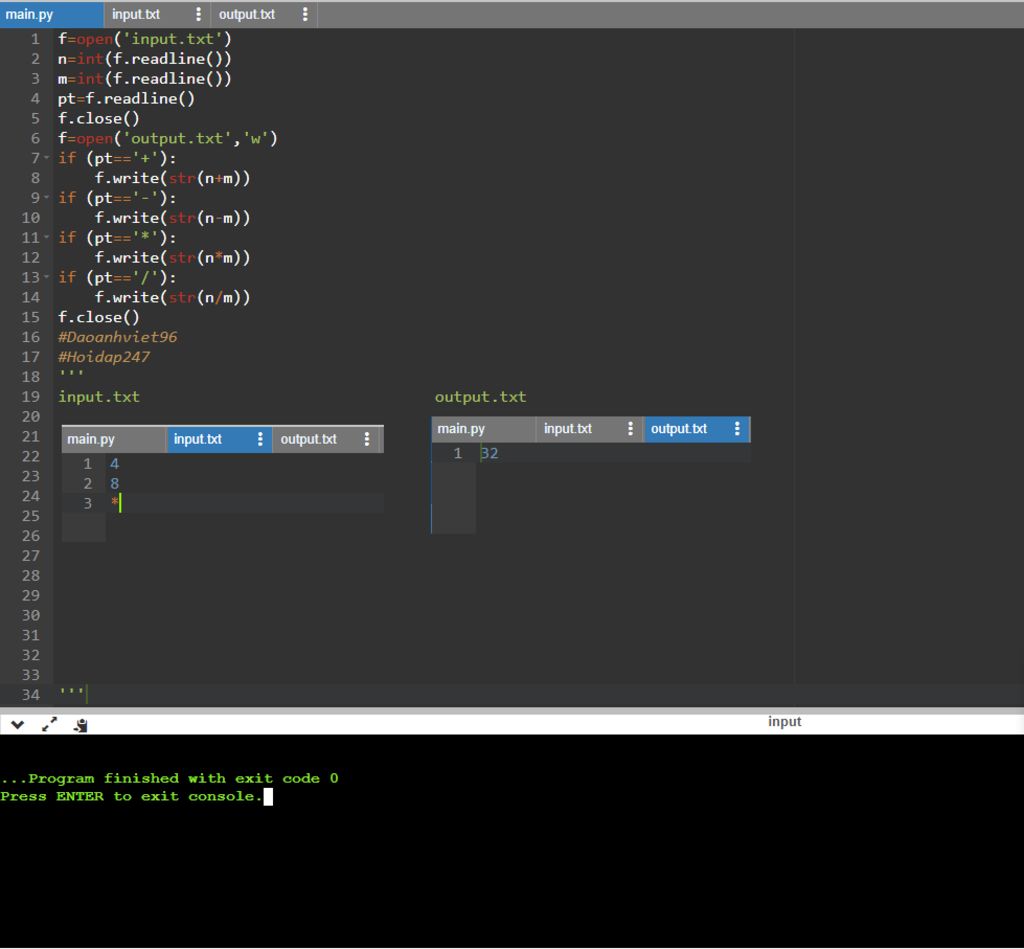Click the if (pt=='-'): line
The image size is (1024, 949).
(117, 198)
